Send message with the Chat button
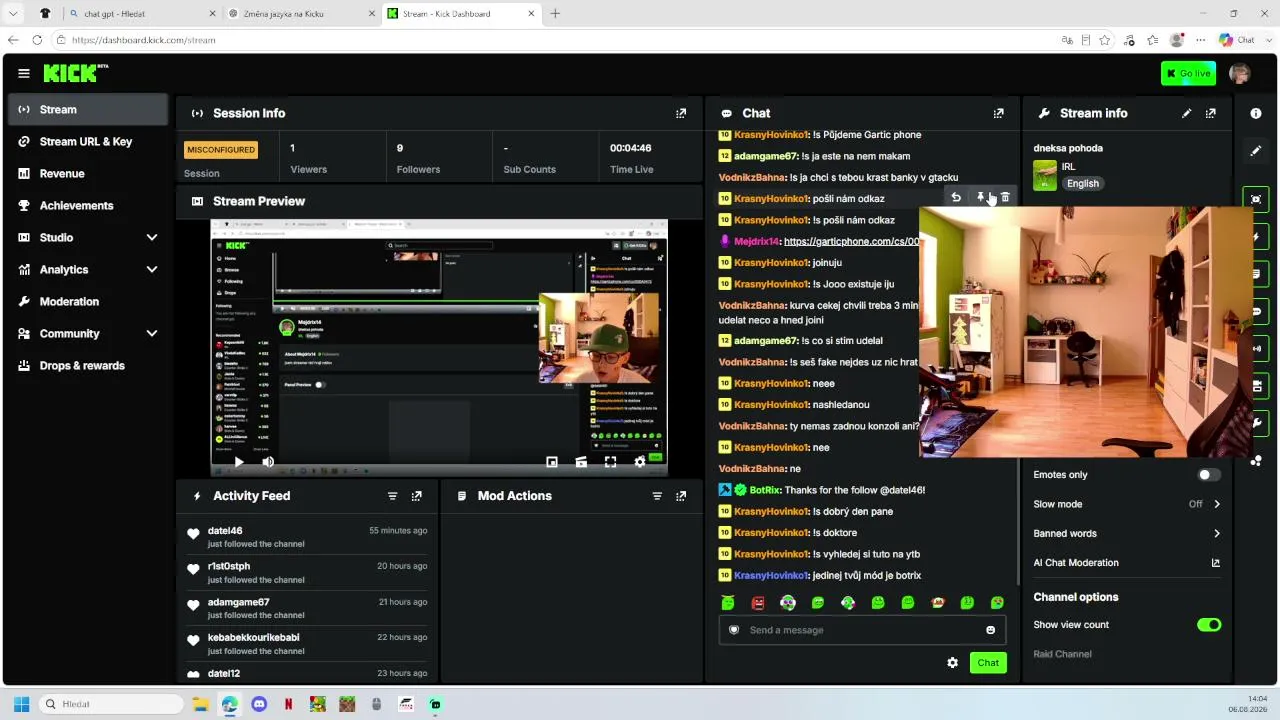The image size is (1280, 720). 988,663
